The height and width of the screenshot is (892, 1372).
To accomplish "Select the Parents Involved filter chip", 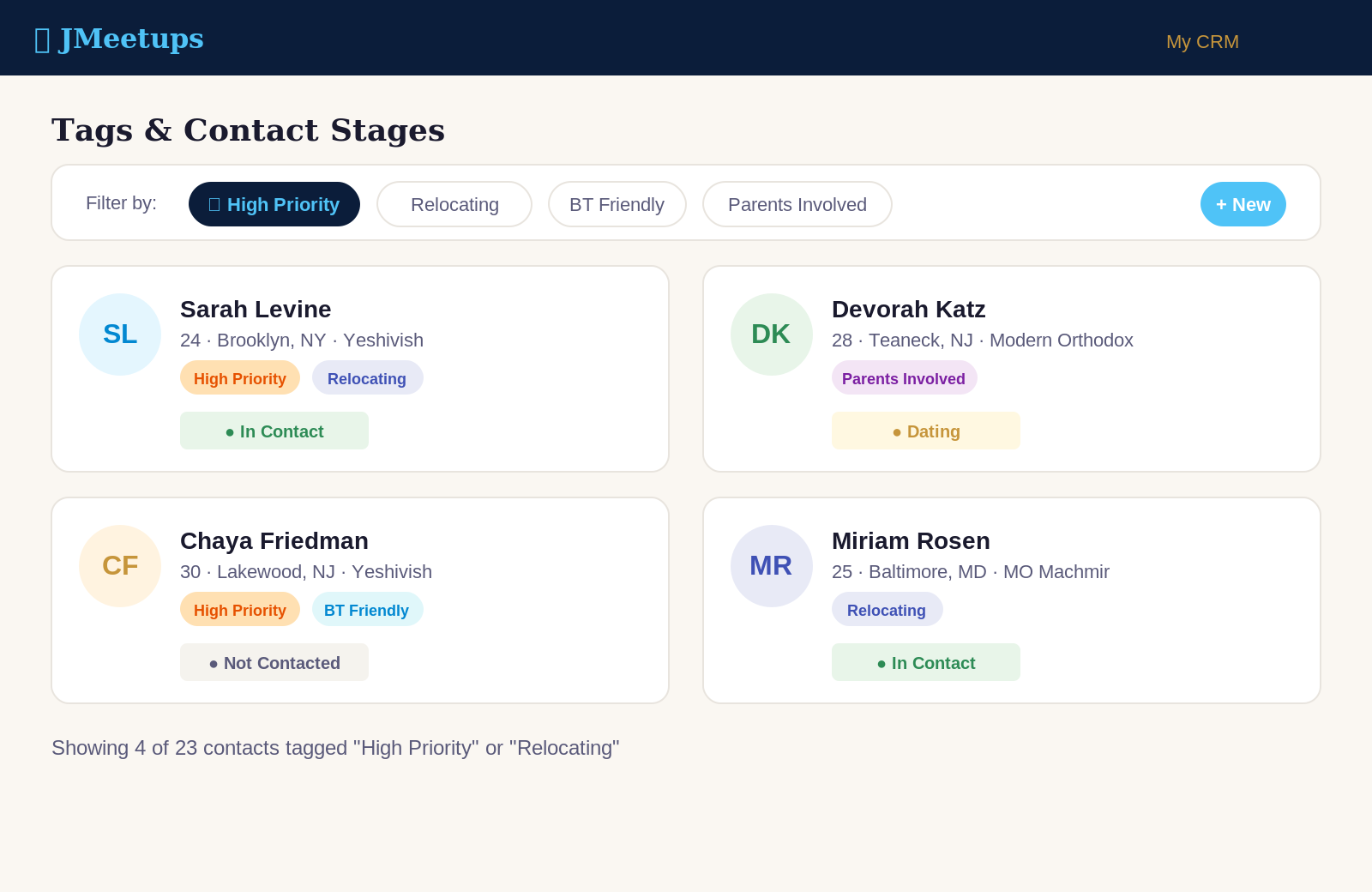I will pos(797,204).
